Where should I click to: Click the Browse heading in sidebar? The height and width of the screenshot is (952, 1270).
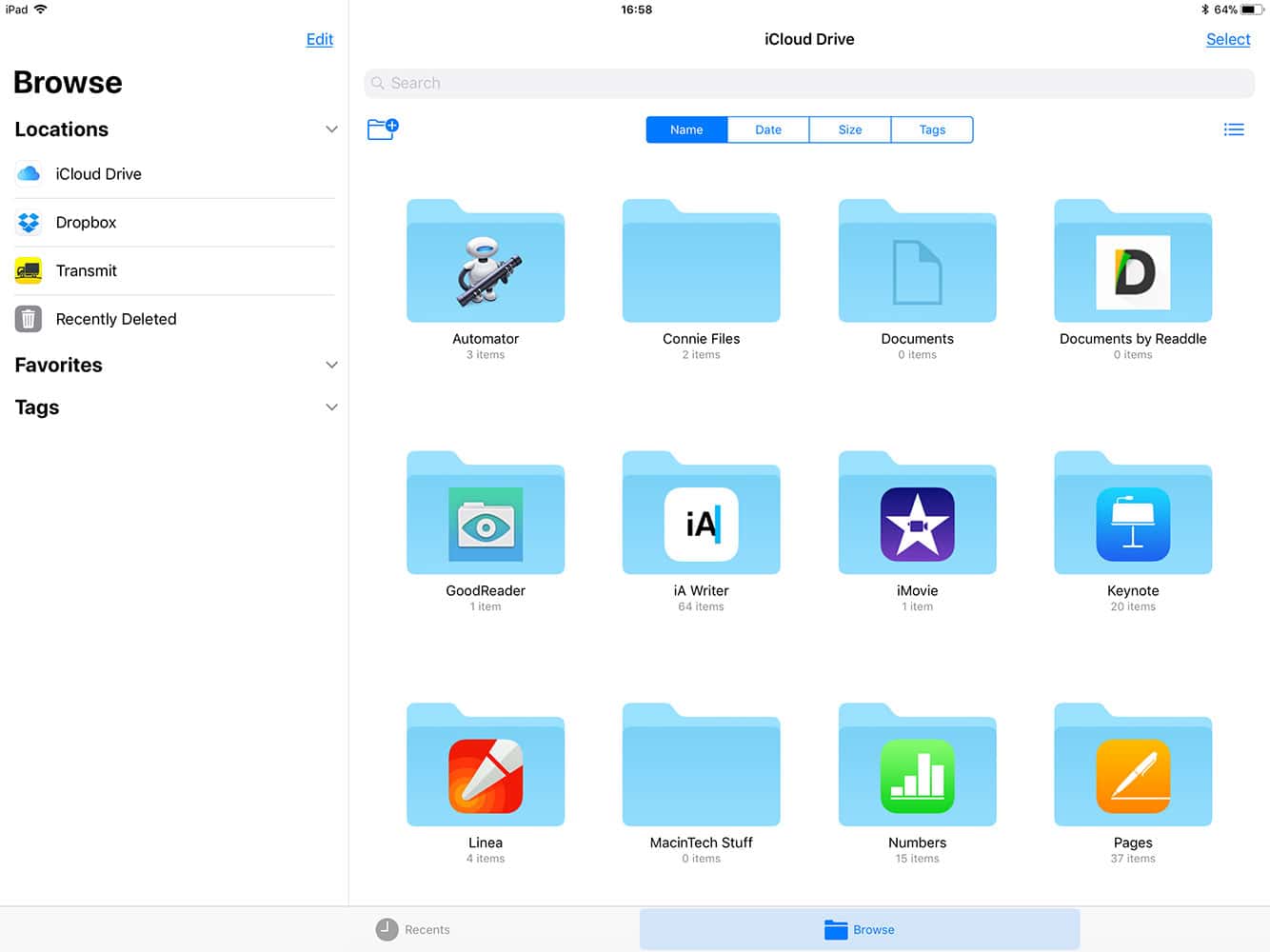point(68,83)
